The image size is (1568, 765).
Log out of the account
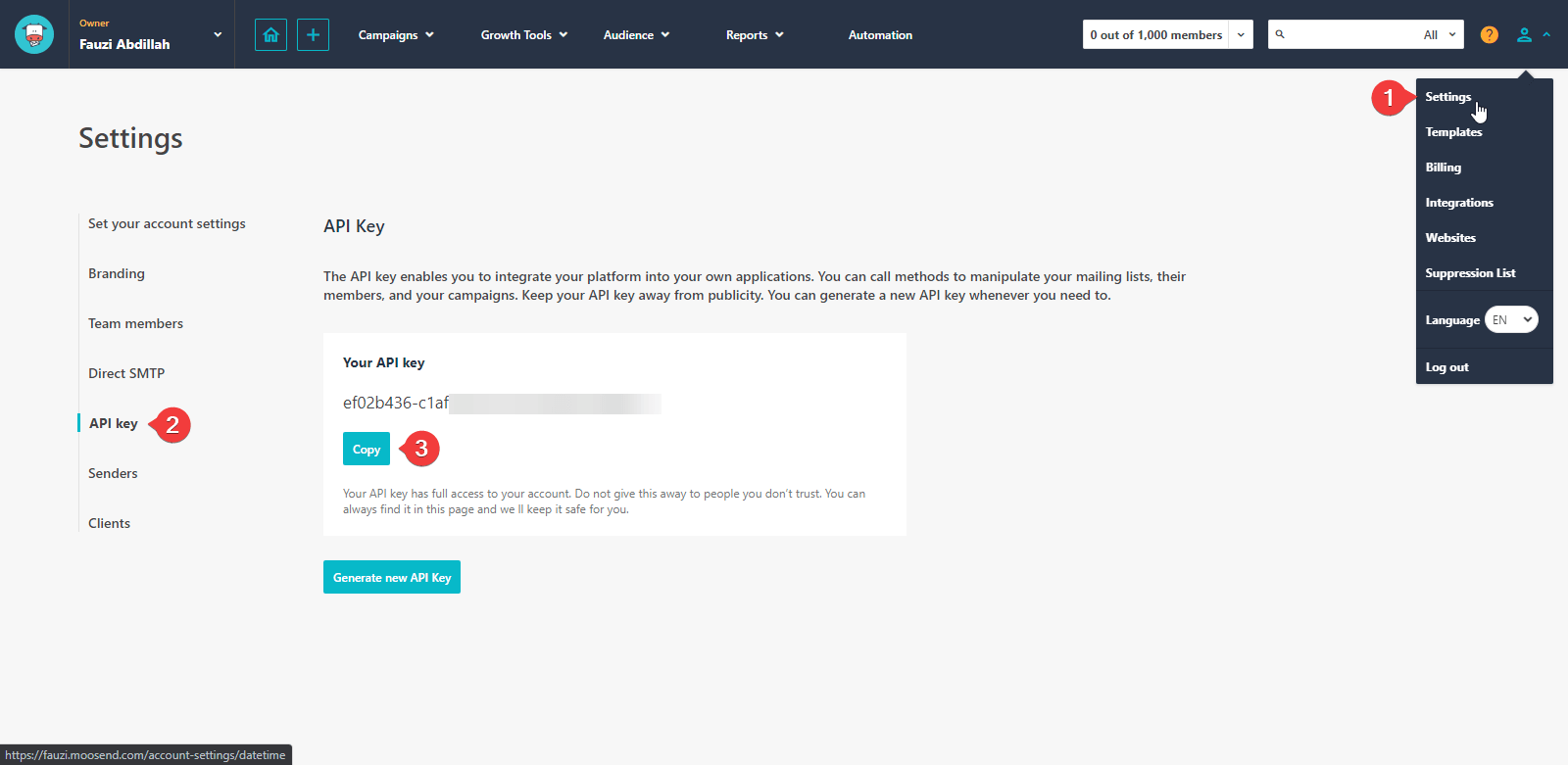click(x=1446, y=367)
